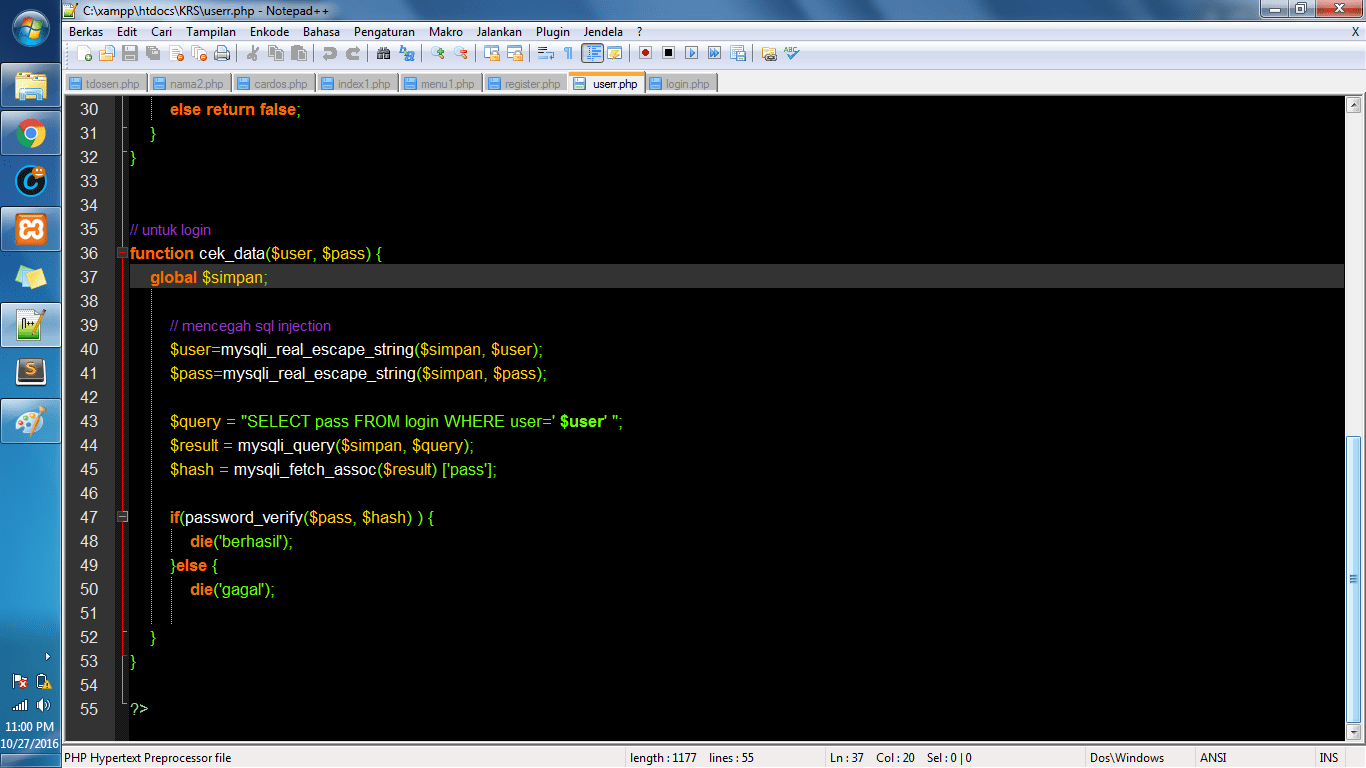This screenshot has width=1366, height=768.
Task: Toggle the indent guide button
Action: (592, 53)
